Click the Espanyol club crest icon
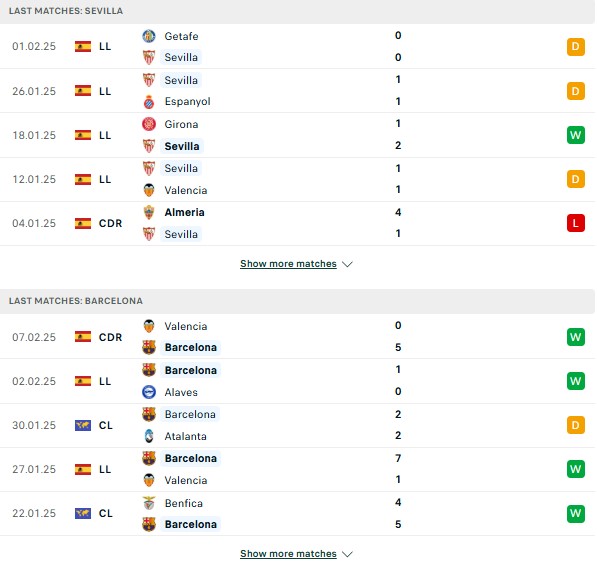 [149, 102]
